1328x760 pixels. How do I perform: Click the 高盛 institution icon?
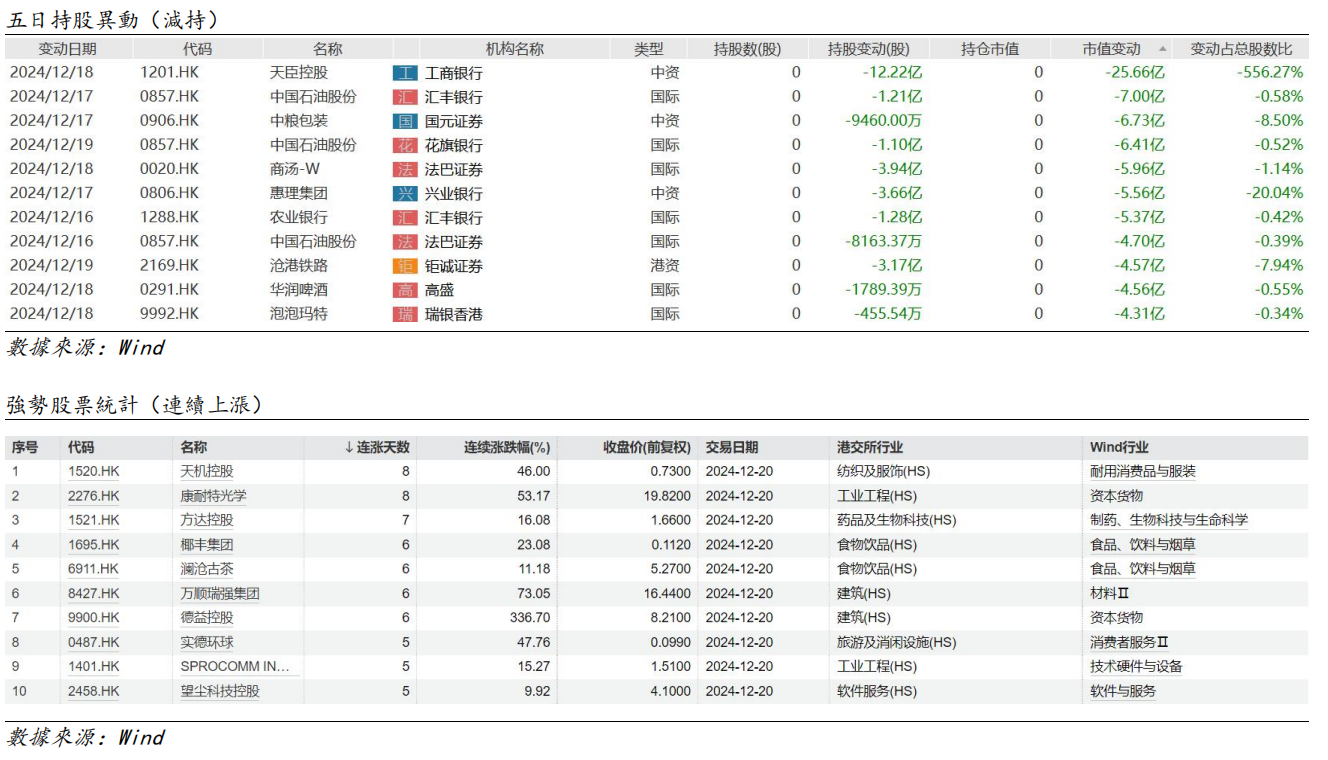[x=404, y=290]
